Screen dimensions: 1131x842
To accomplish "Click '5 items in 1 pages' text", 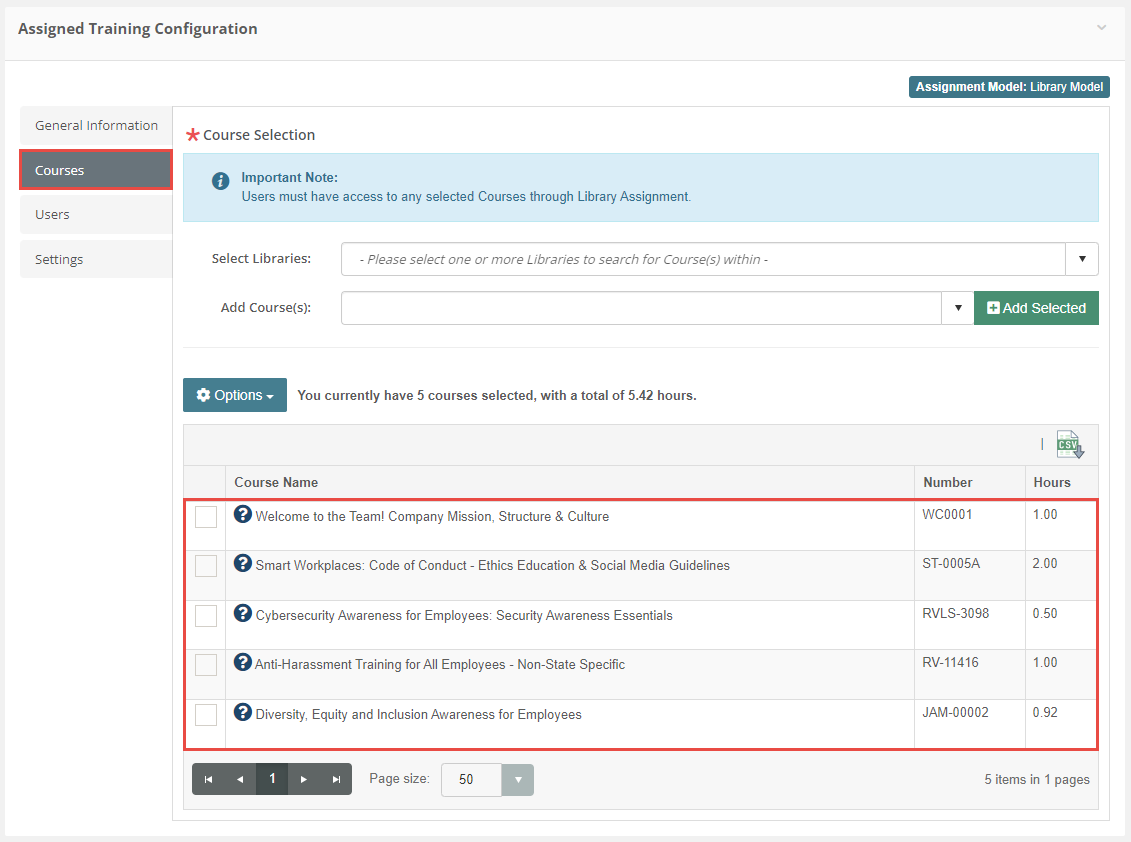I will tap(1037, 779).
